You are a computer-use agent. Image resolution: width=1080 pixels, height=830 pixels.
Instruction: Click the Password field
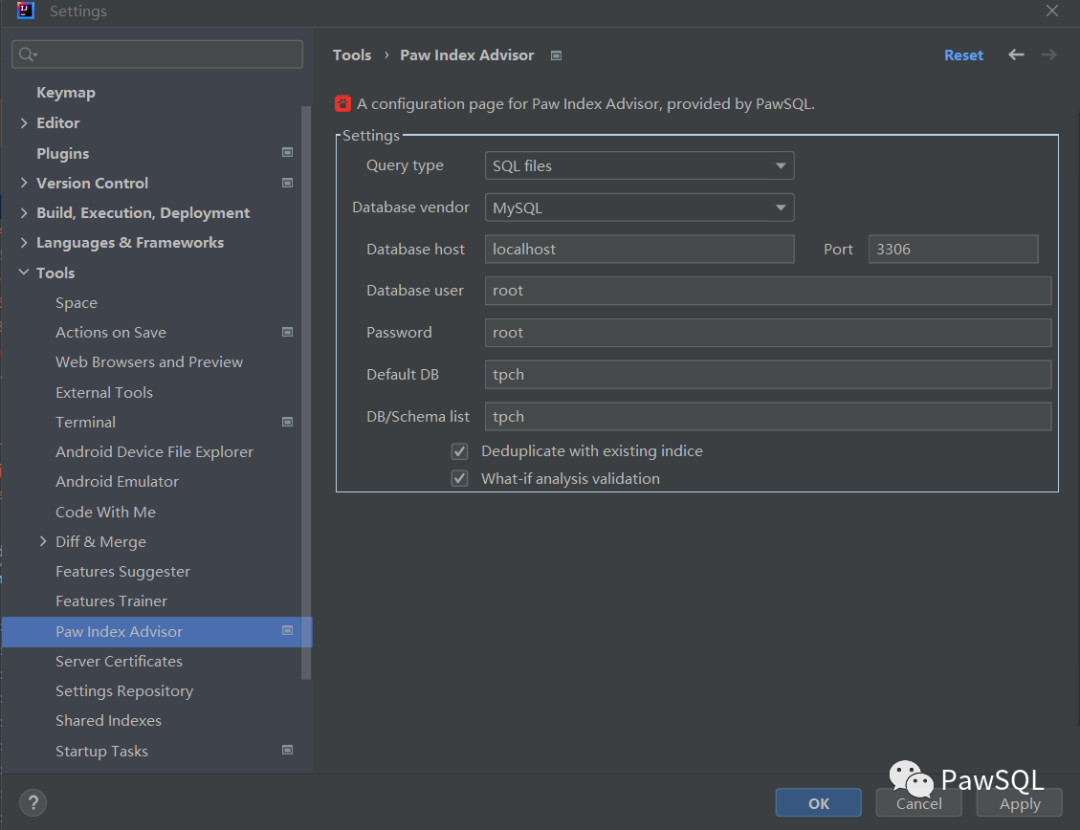click(768, 333)
